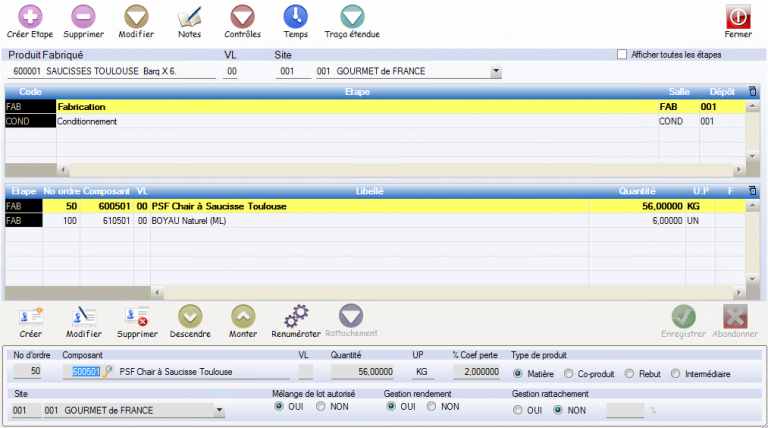The height and width of the screenshot is (428, 768).
Task: Choose OUI for Gestion rattachement
Action: point(518,408)
